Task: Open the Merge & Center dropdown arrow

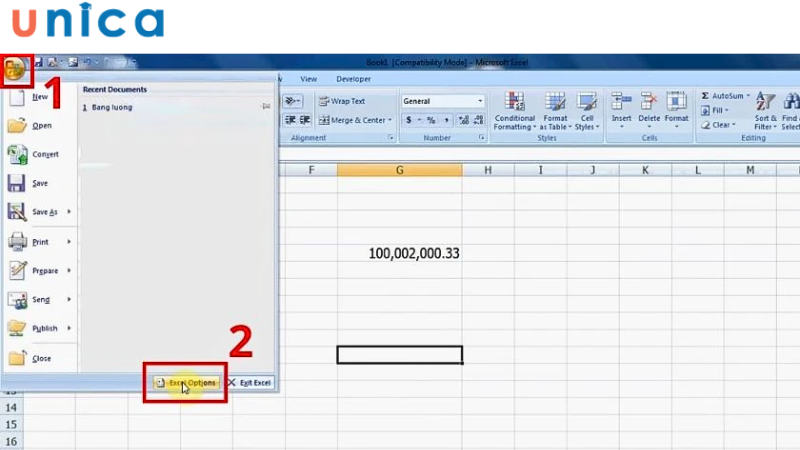Action: 390,120
